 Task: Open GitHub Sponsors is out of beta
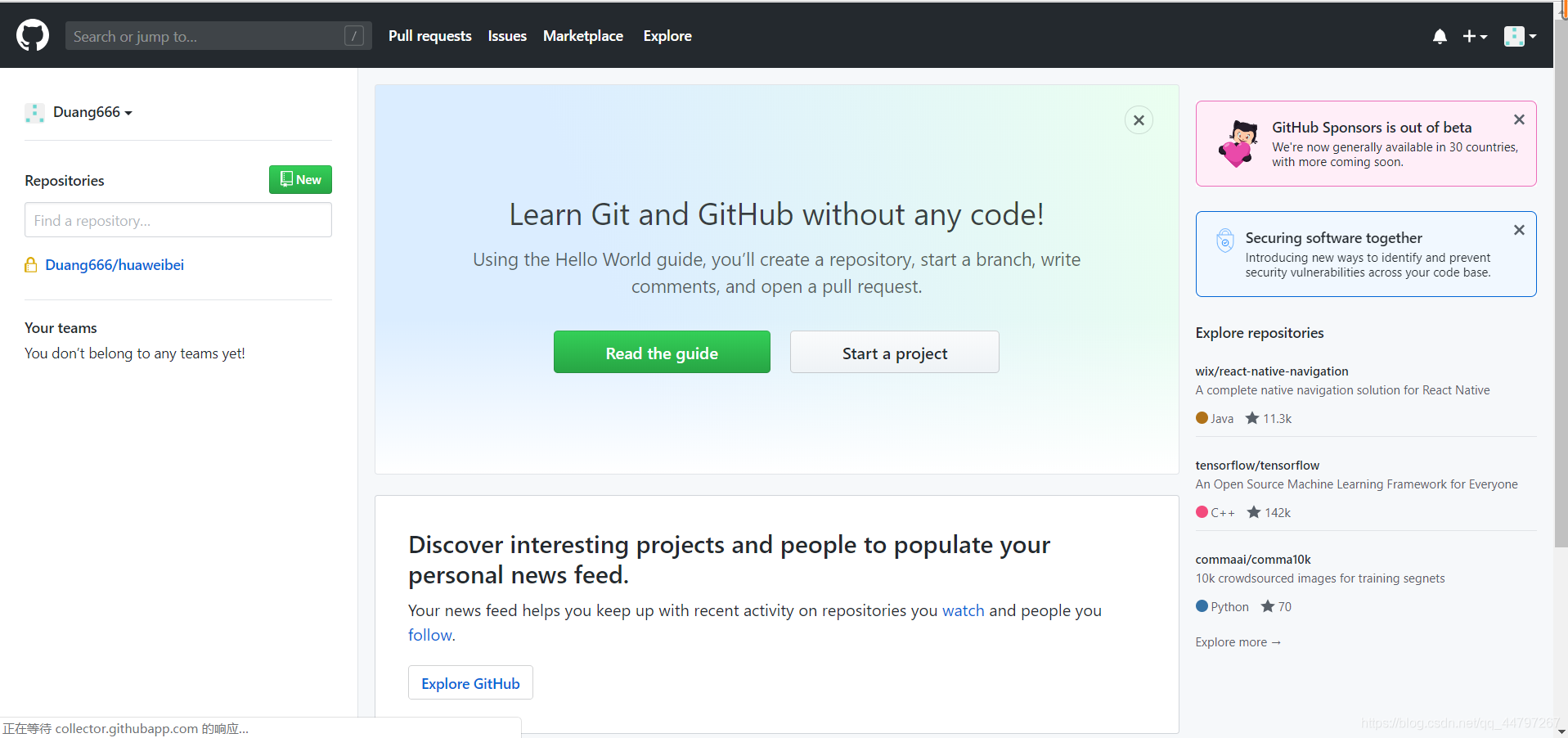point(1372,127)
